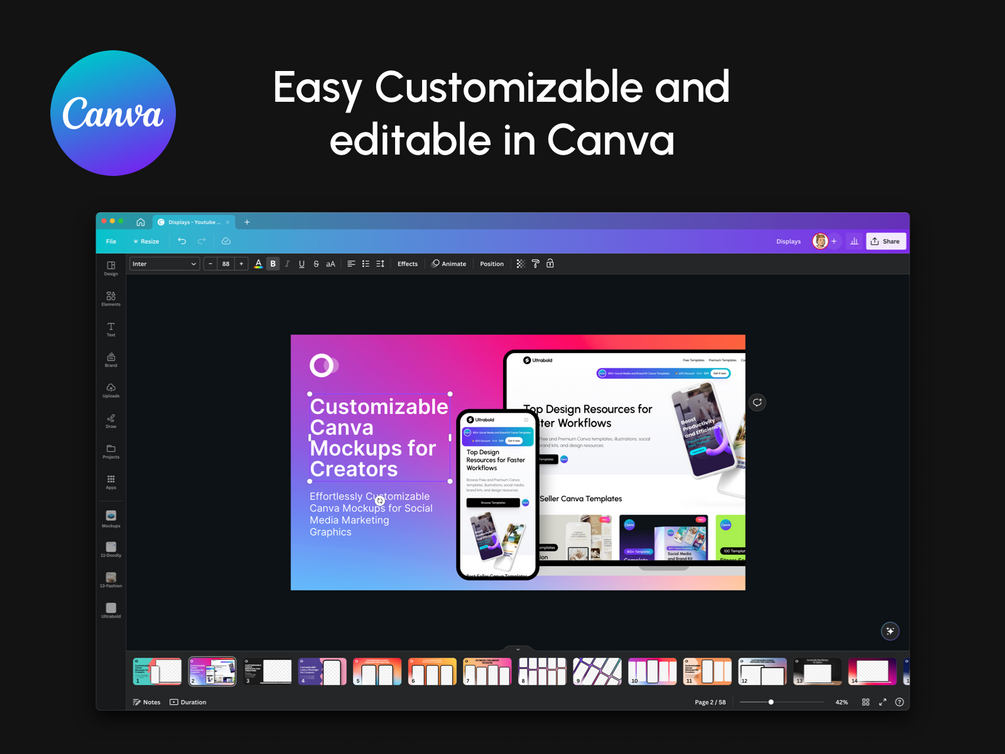Click the Share button
The image size is (1005, 754).
point(886,241)
